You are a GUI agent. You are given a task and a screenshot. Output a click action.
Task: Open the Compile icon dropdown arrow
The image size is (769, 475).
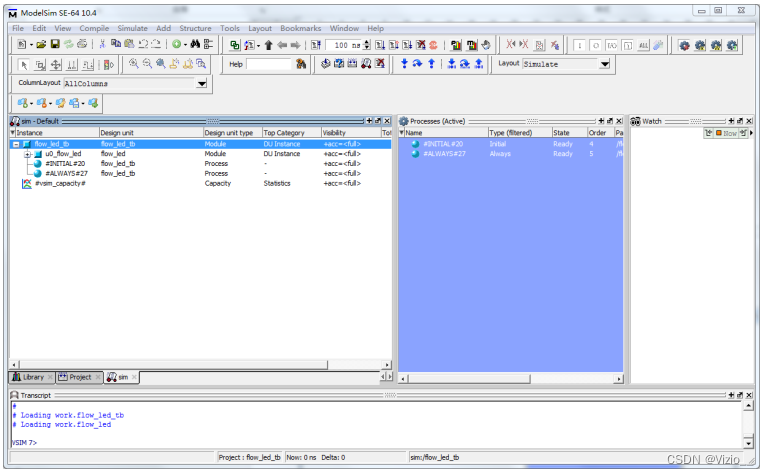185,45
